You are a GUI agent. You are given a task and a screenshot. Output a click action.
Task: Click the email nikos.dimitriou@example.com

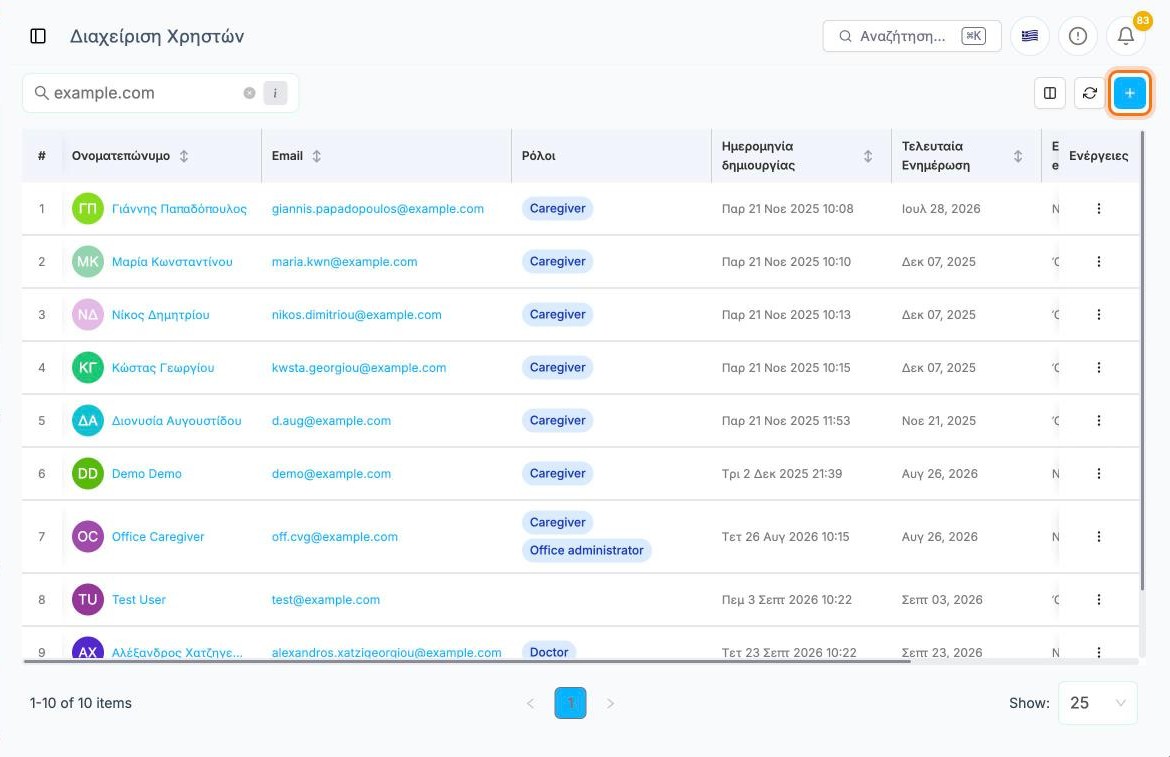pos(357,315)
